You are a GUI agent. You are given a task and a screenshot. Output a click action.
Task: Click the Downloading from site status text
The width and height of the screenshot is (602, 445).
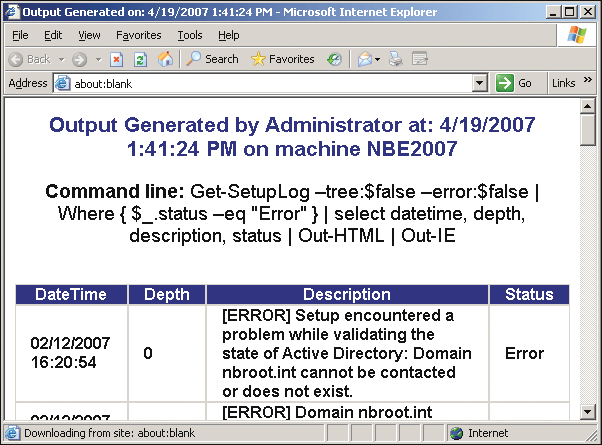109,433
